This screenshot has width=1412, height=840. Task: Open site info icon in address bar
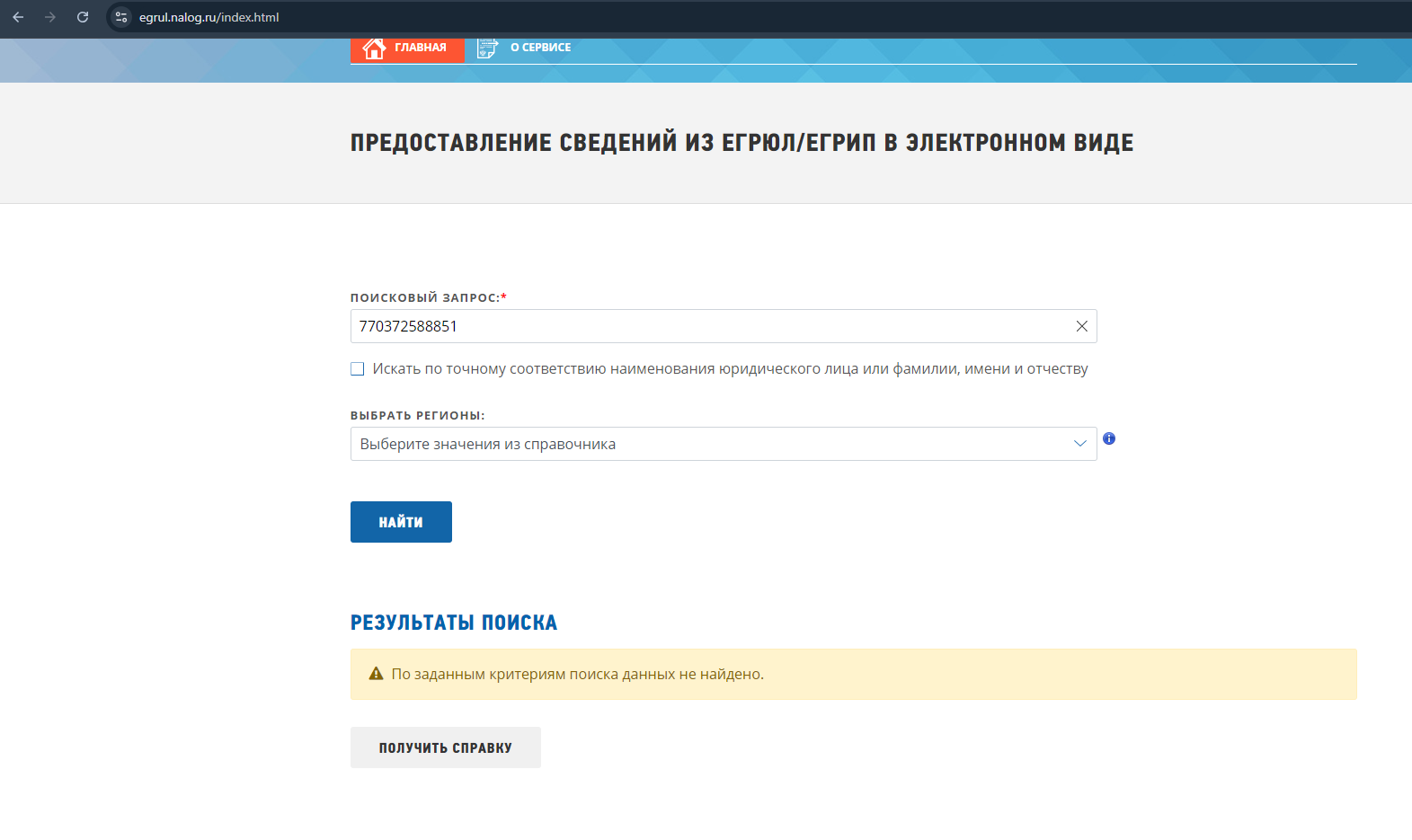pos(121,17)
